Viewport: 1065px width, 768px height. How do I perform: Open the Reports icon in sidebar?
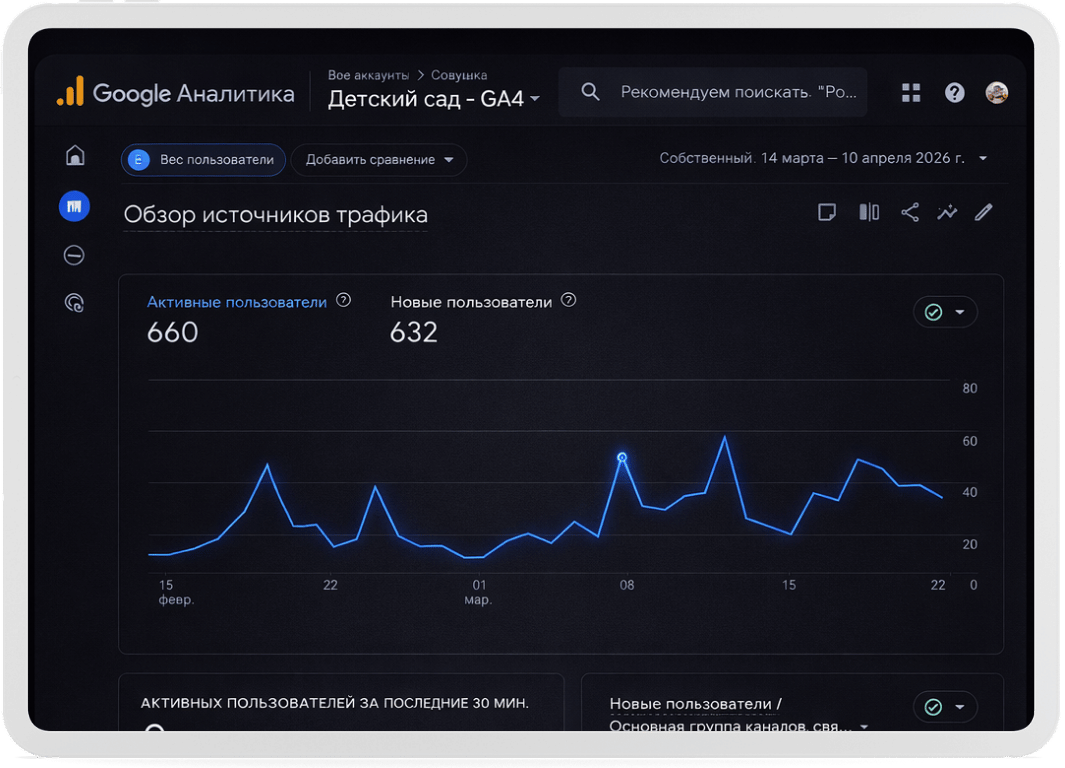[74, 206]
